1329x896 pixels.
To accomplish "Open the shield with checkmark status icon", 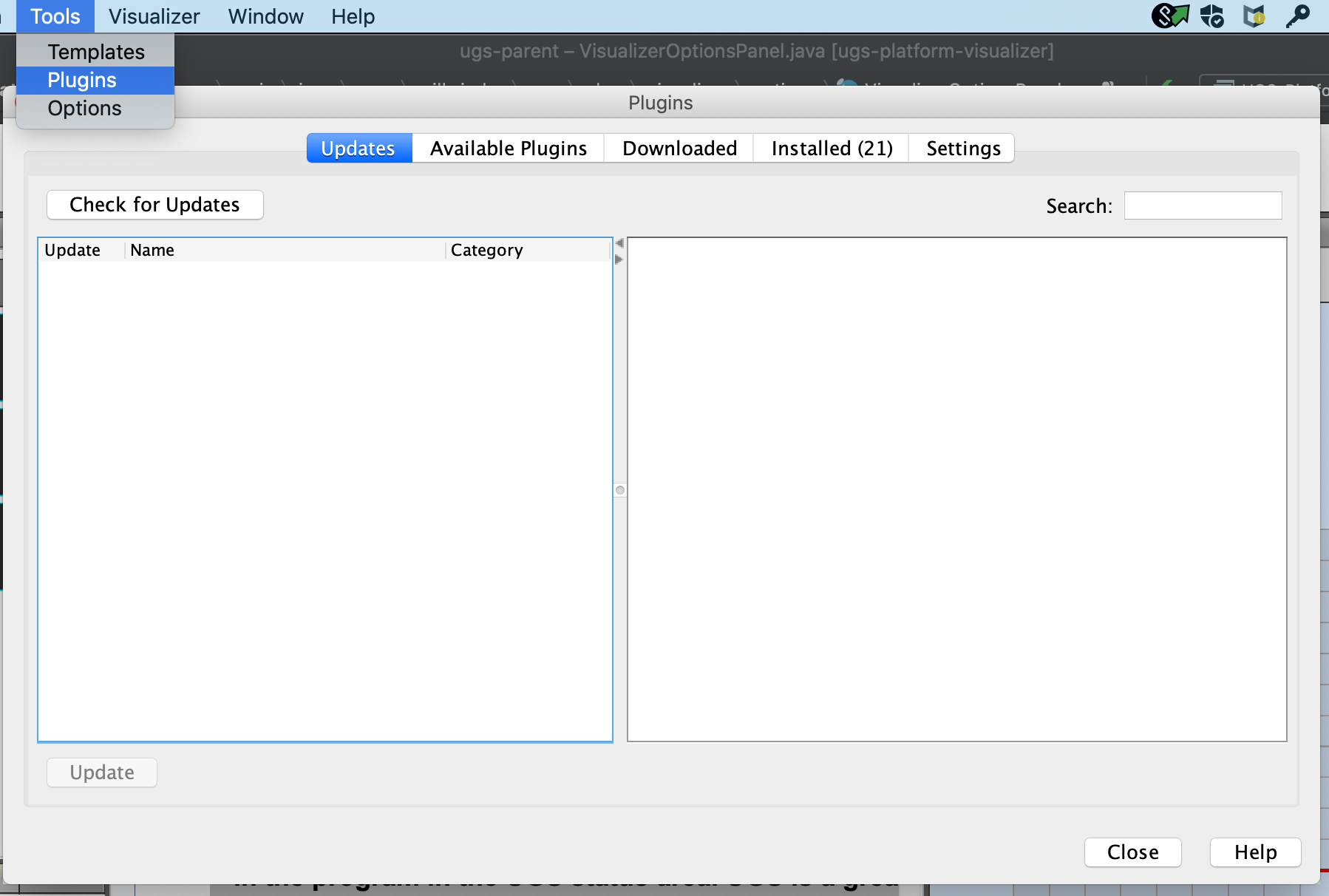I will (x=1212, y=16).
